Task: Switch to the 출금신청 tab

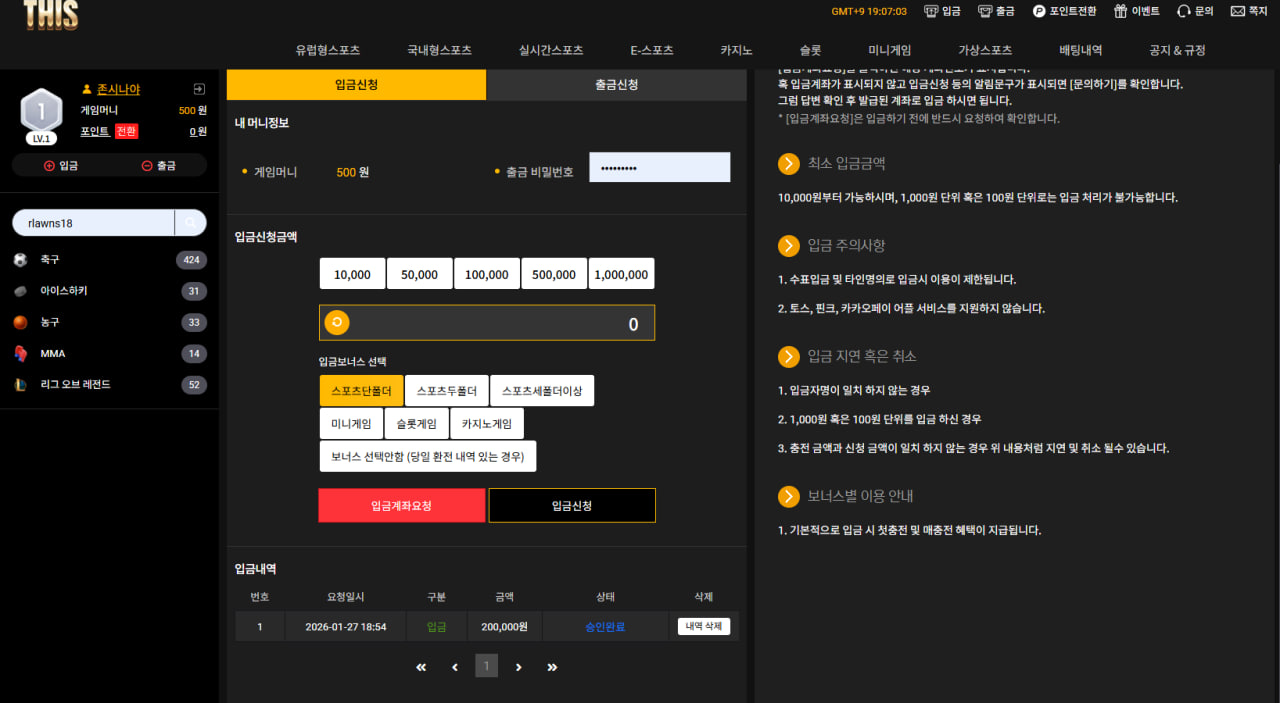Action: pos(617,85)
